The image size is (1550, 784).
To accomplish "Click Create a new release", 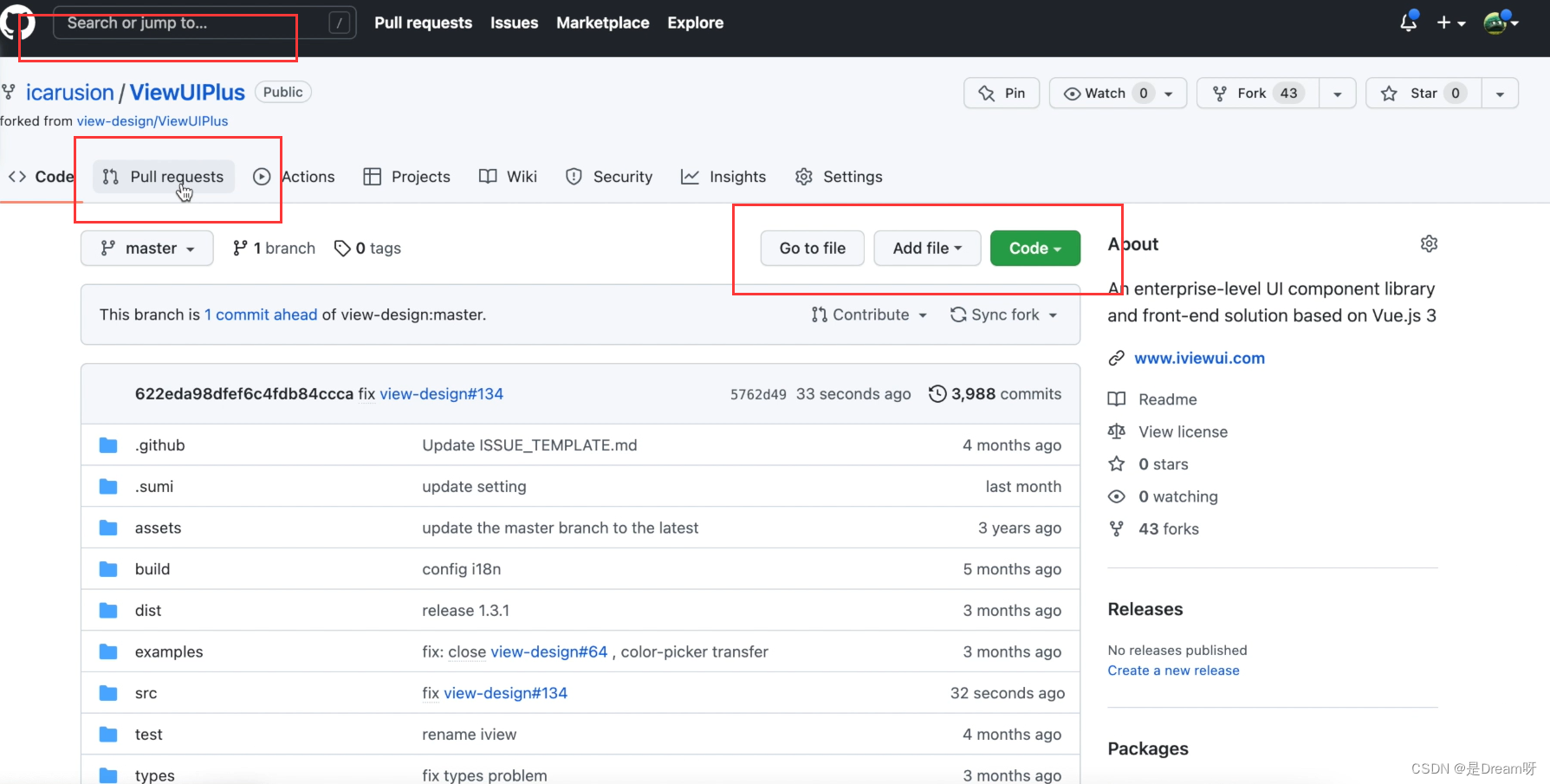I will (1173, 671).
